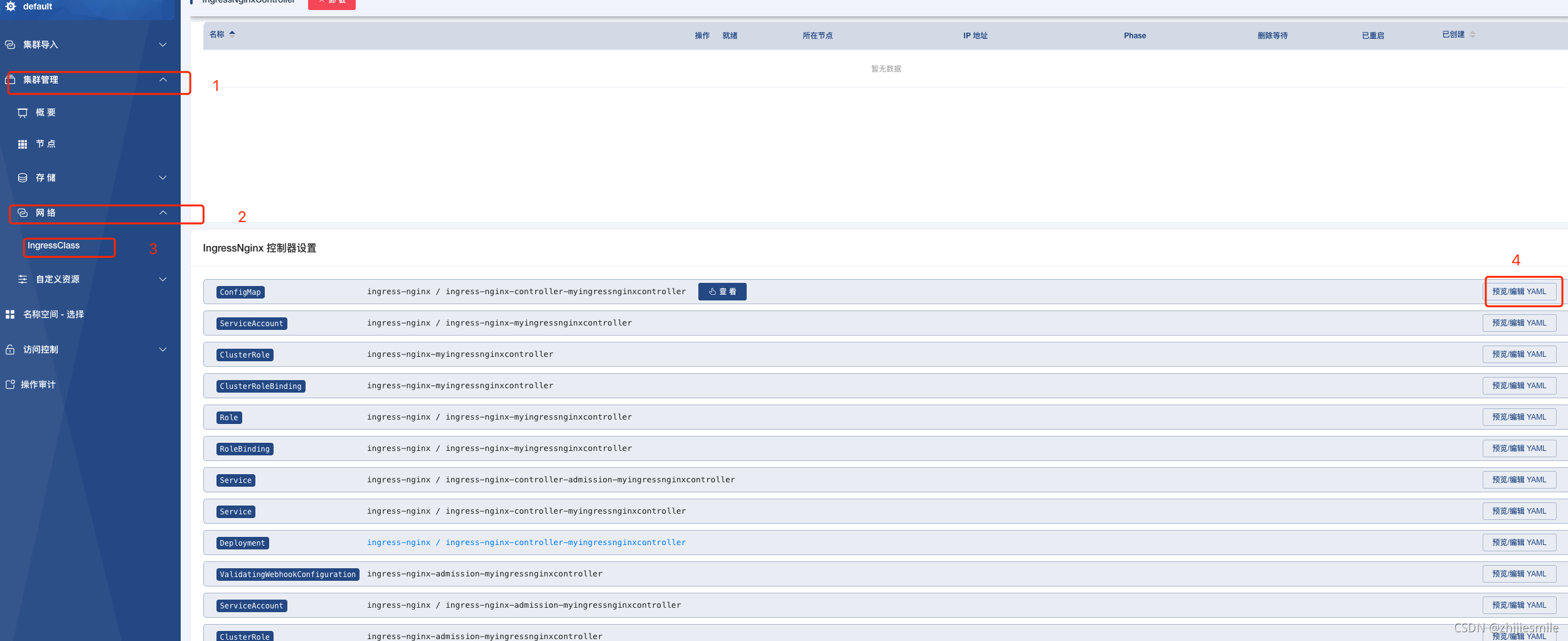Click the 节点 grid icon
This screenshot has height=641, width=1568.
(x=23, y=144)
